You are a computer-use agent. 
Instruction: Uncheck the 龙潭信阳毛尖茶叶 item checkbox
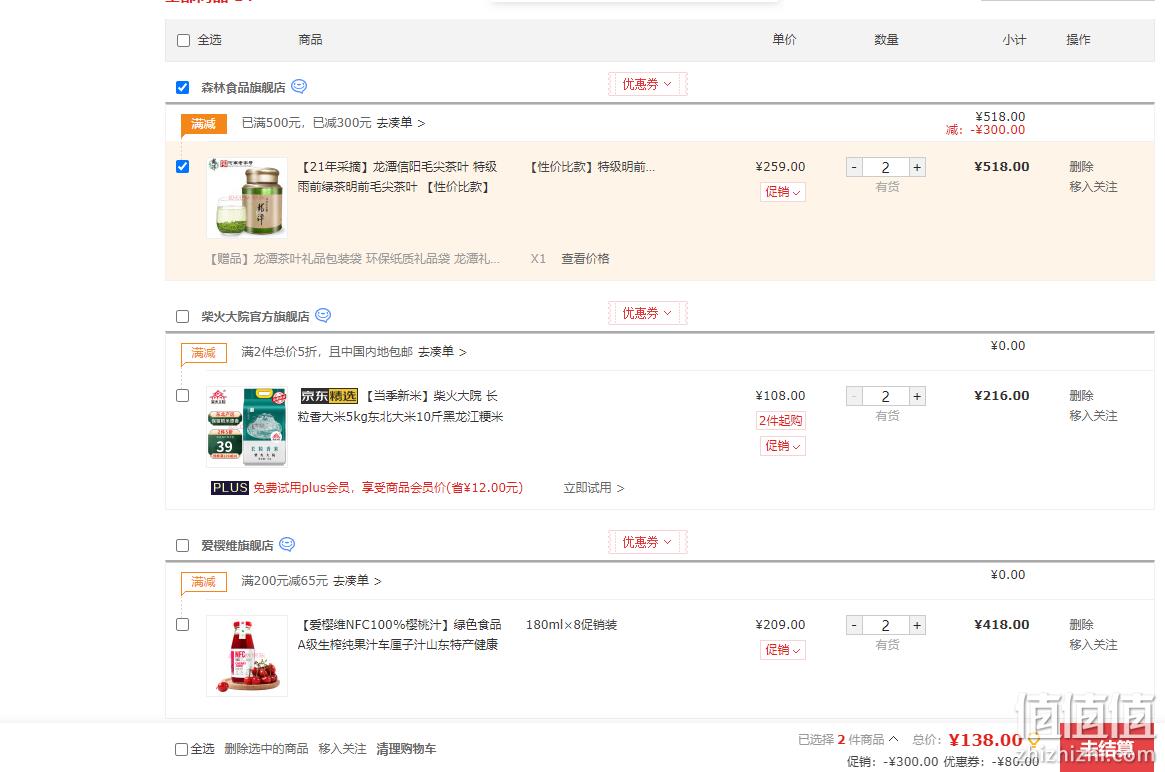[x=183, y=166]
